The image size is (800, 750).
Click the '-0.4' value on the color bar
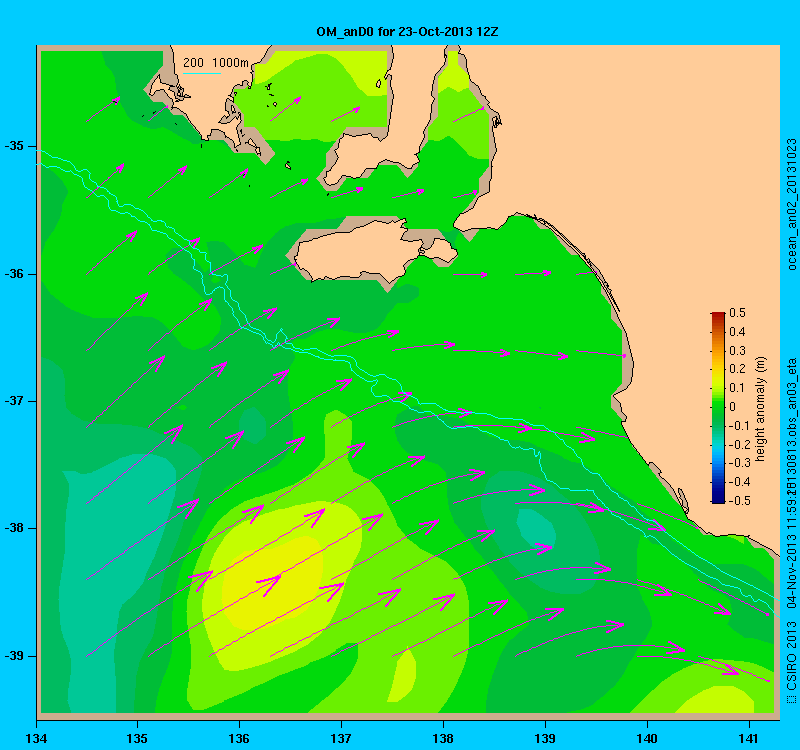point(738,482)
